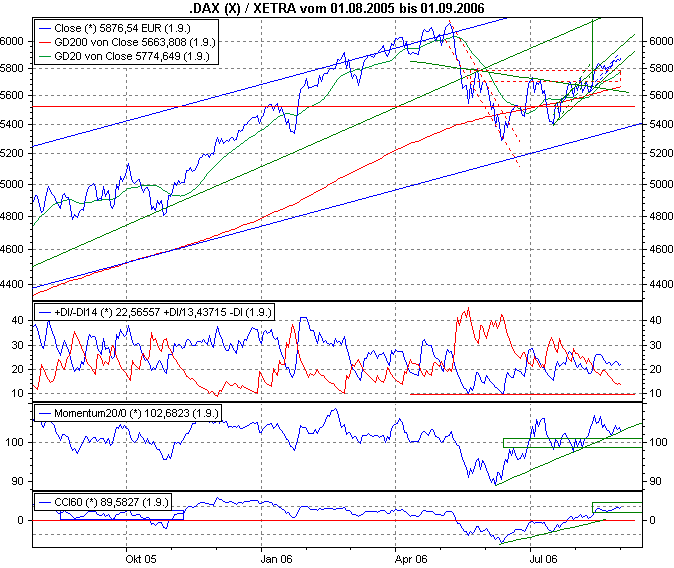The image size is (674, 568).
Task: Click the 4600 label on the left price axis
Action: [11, 249]
